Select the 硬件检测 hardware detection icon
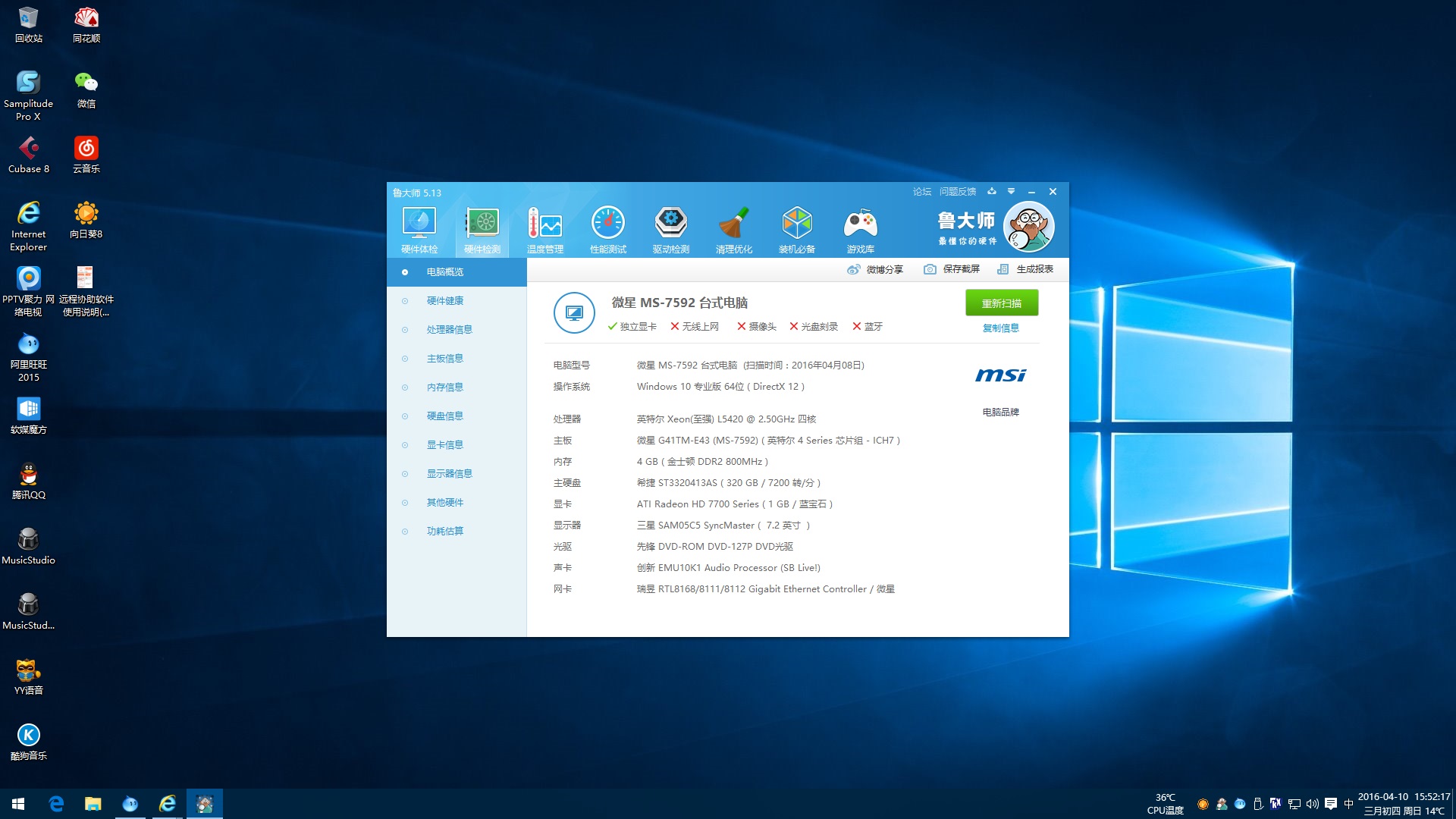The width and height of the screenshot is (1456, 819). coord(482,231)
